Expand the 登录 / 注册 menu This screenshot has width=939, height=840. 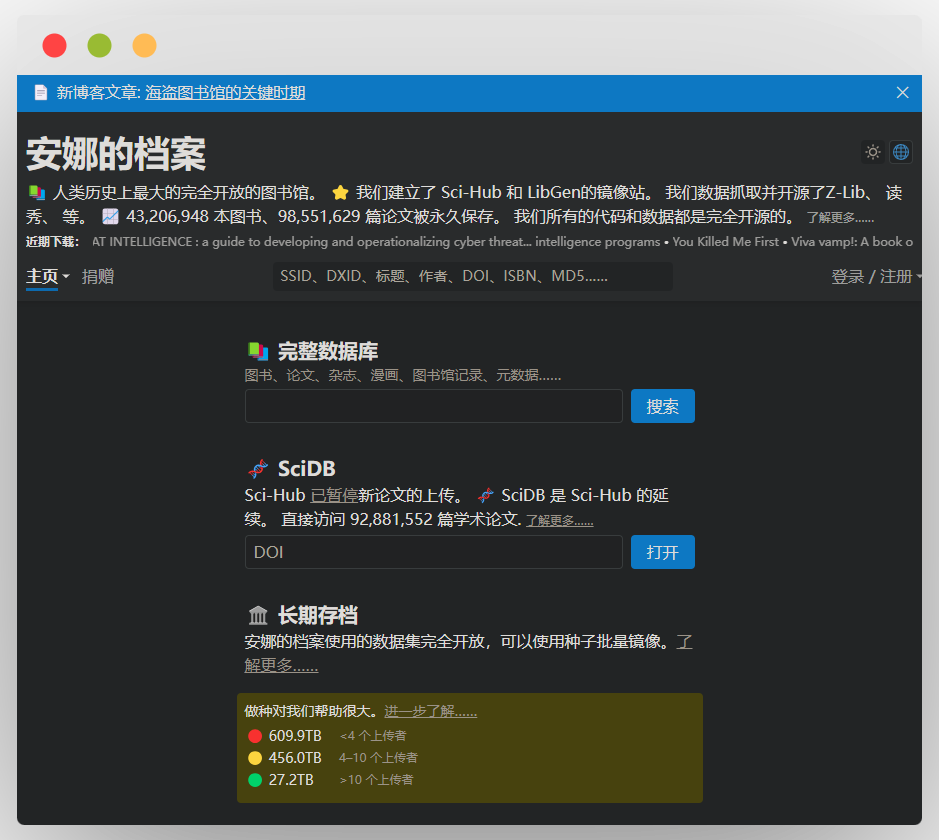point(876,276)
